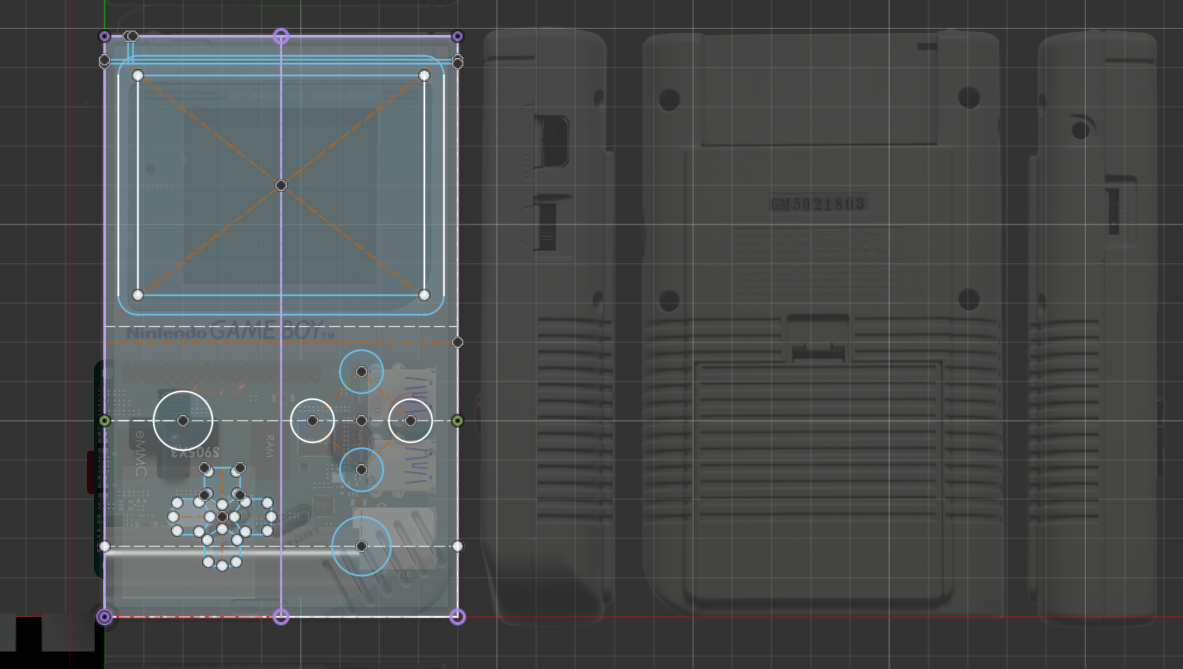The height and width of the screenshot is (669, 1183).
Task: Select the purple point at top-left outline corner
Action: point(105,36)
